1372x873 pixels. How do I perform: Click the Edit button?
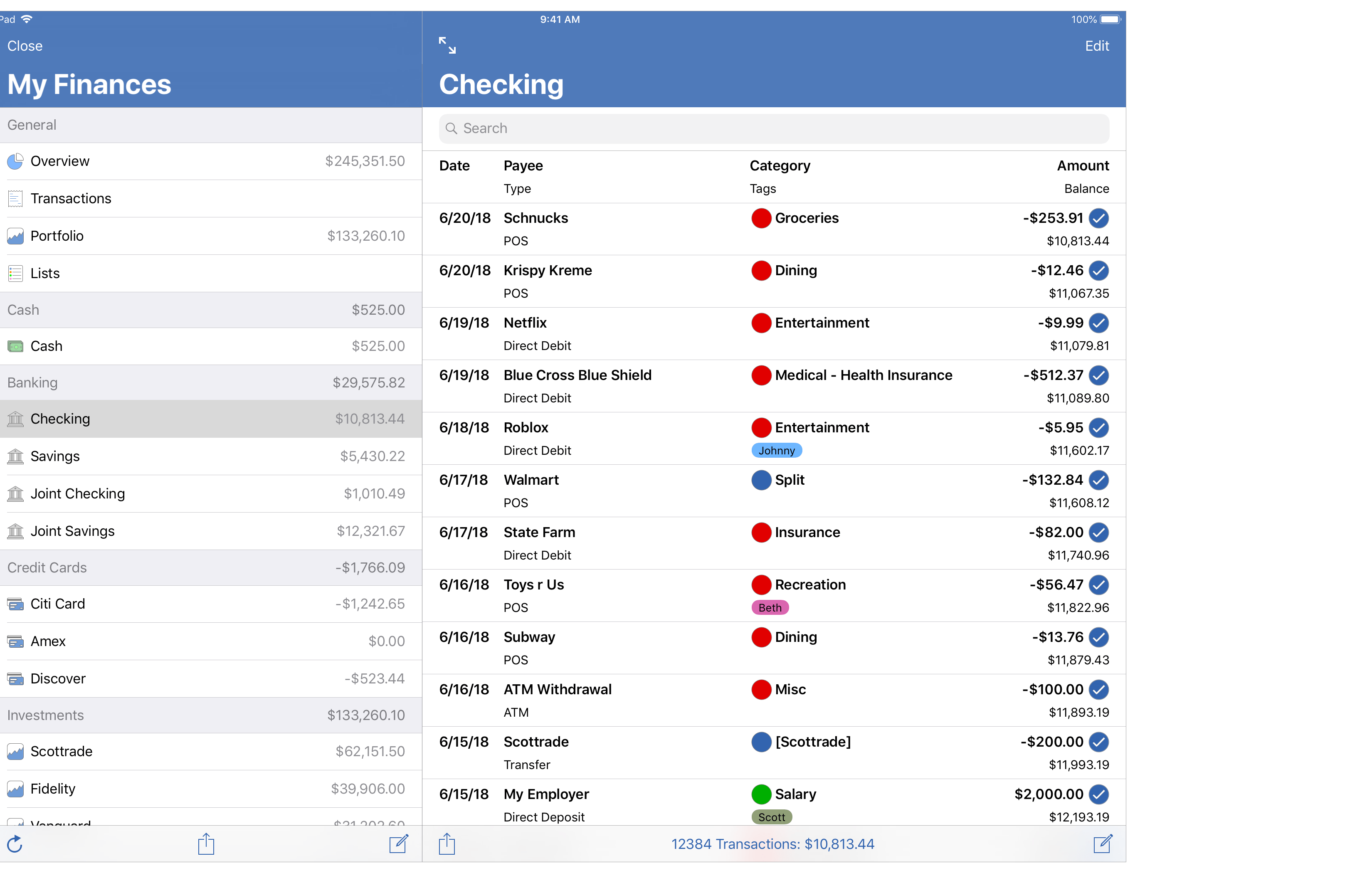[x=1096, y=46]
